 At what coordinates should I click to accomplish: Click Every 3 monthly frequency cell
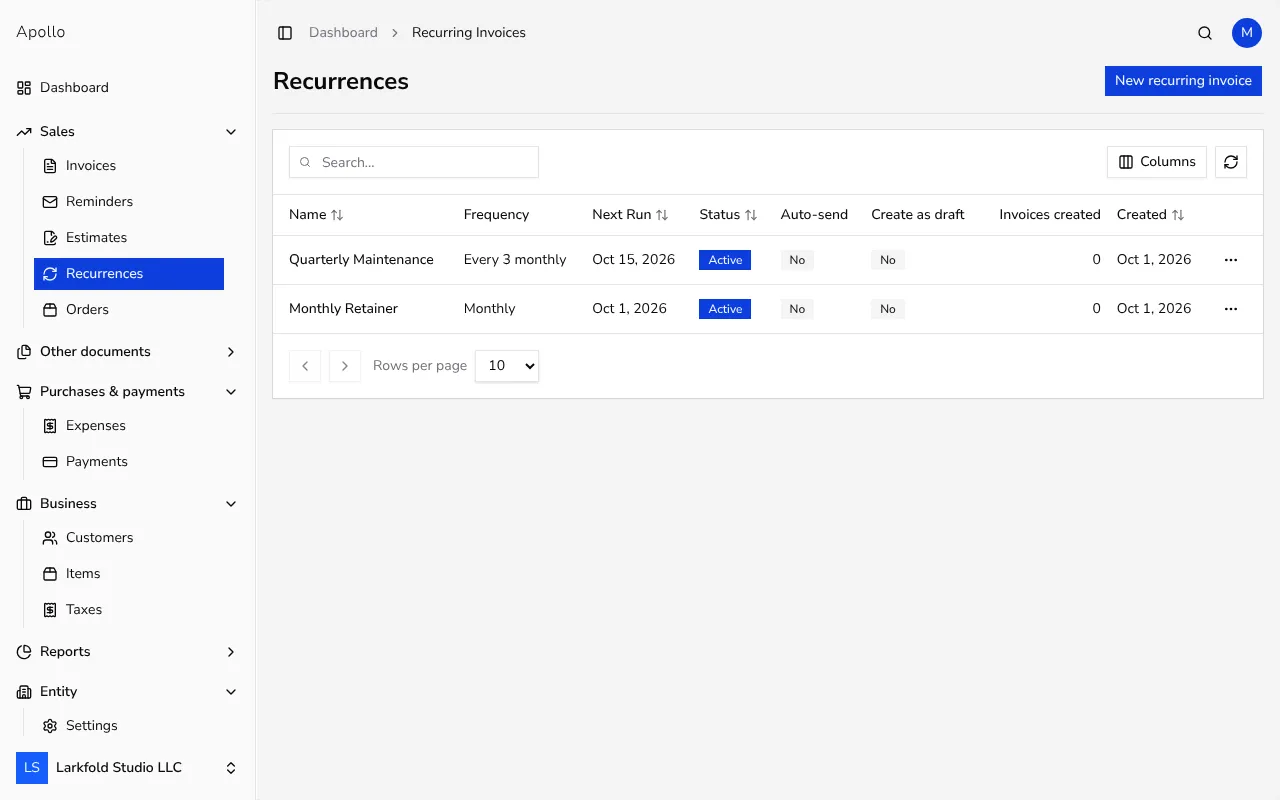(515, 260)
